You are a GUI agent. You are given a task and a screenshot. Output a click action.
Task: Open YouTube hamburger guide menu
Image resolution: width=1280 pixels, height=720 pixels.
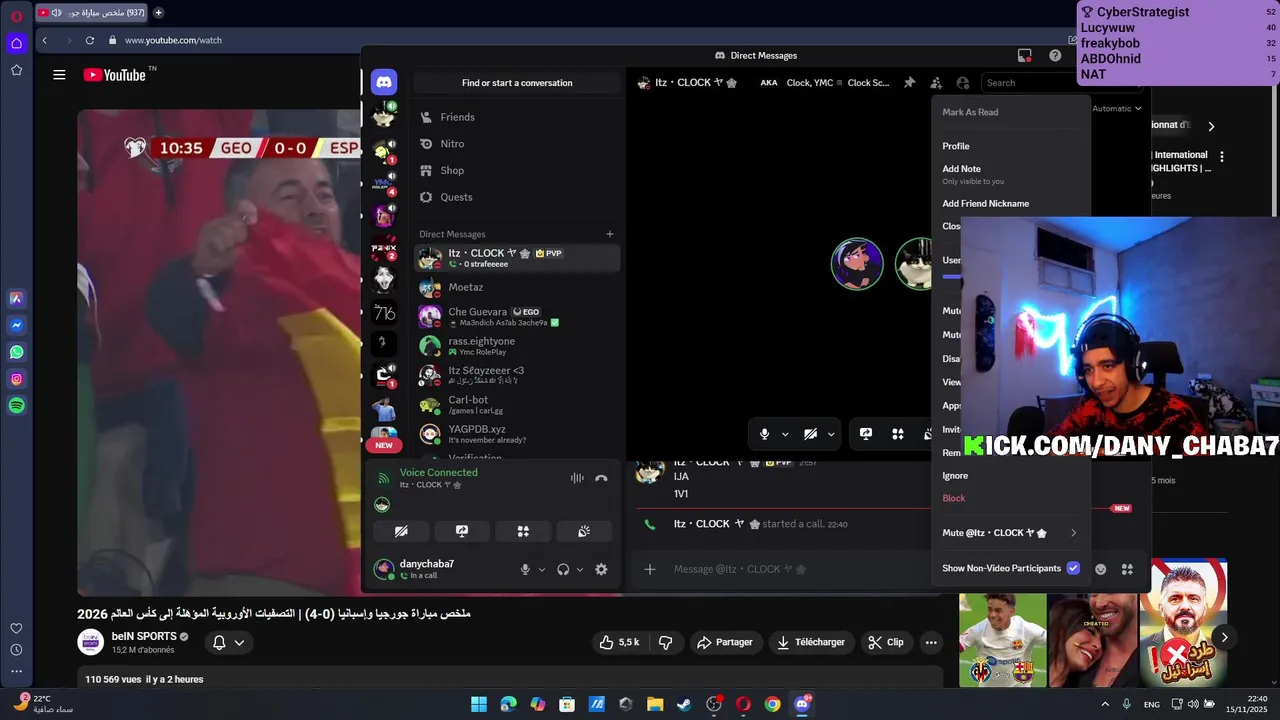tap(59, 75)
